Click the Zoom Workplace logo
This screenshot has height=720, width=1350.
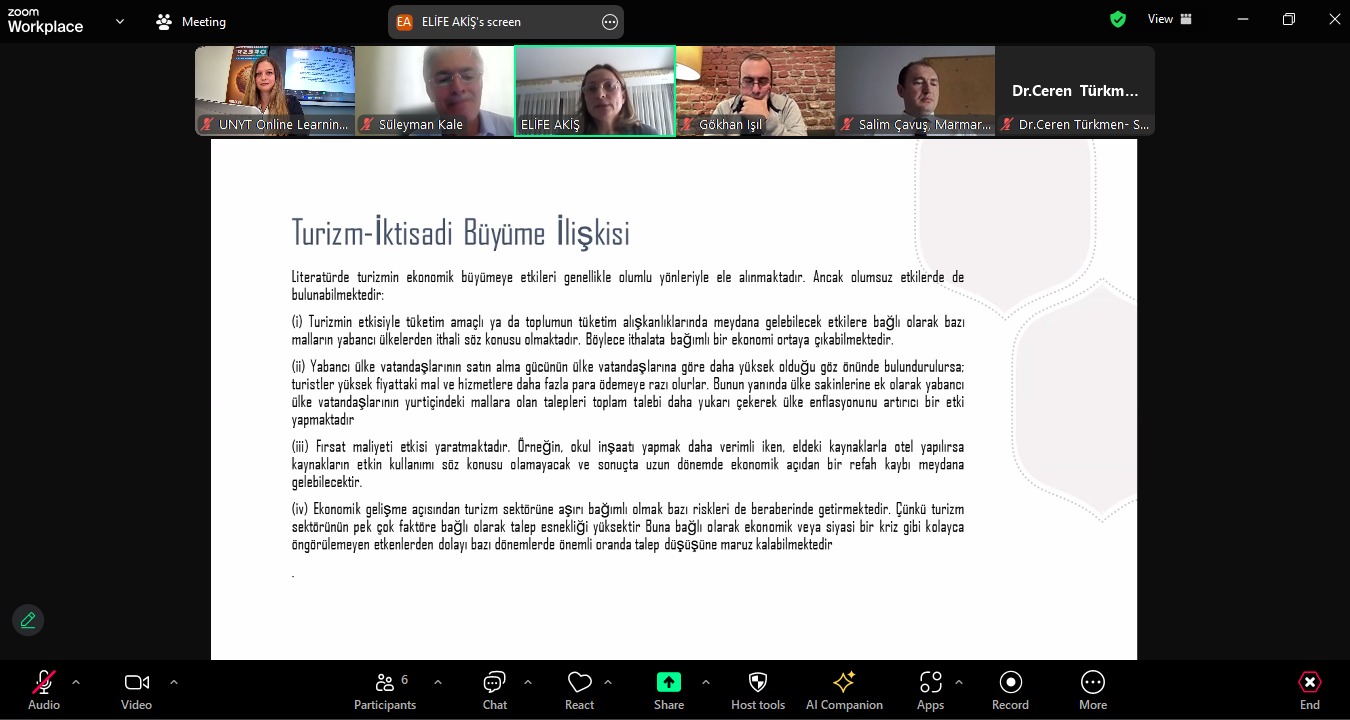(x=45, y=21)
